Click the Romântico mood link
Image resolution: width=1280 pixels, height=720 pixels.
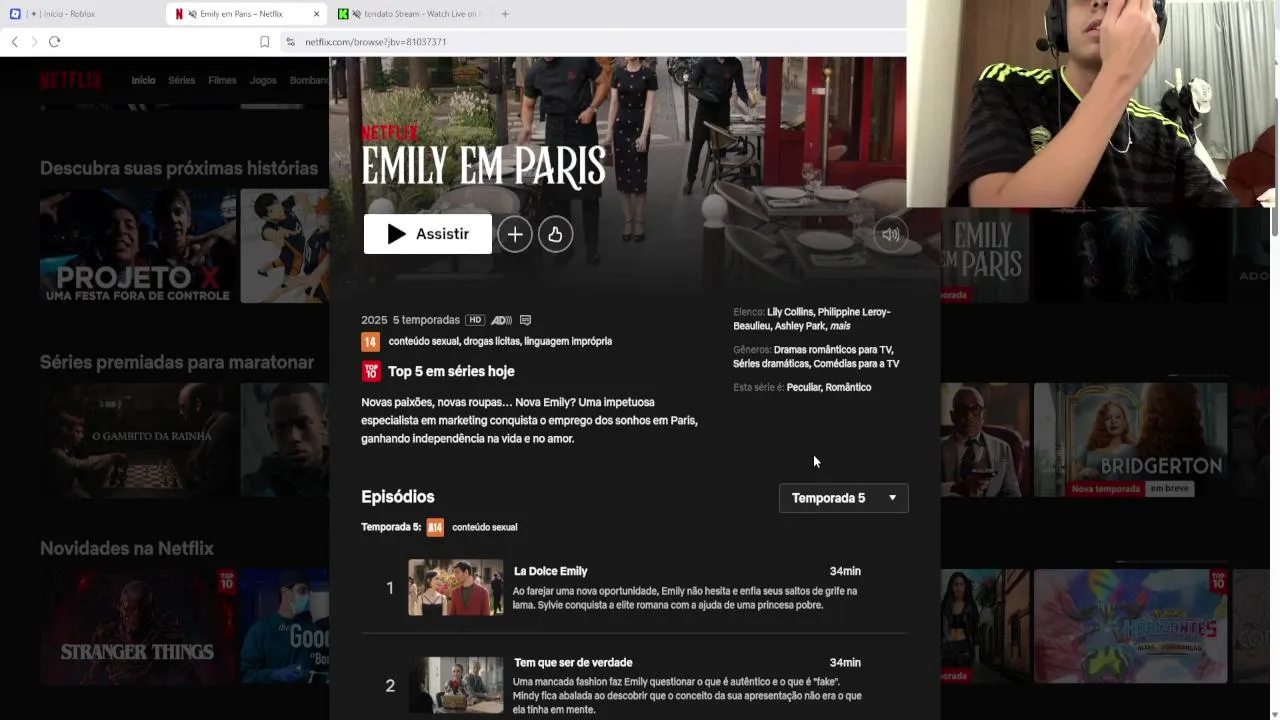pyautogui.click(x=848, y=387)
